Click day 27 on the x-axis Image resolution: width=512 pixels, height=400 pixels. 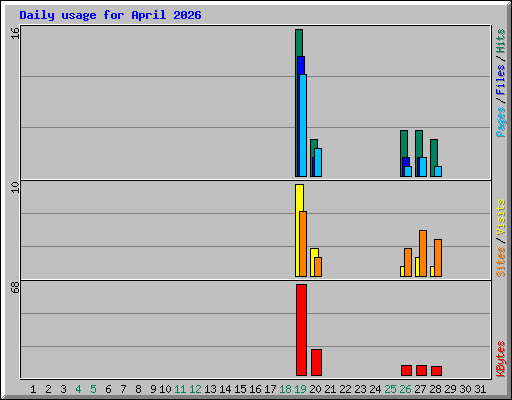420,389
